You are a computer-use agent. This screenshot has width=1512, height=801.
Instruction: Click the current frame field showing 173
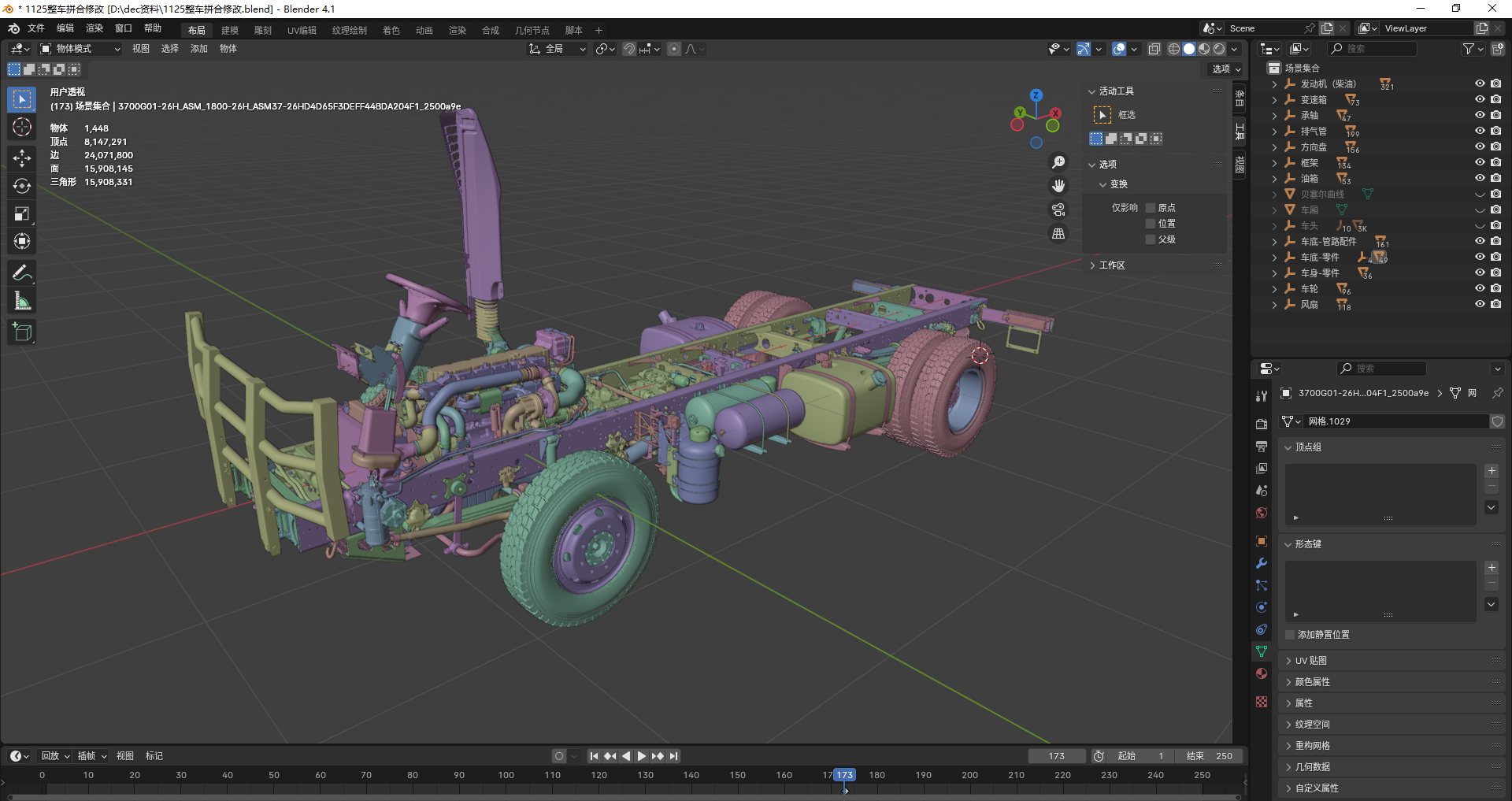point(1056,756)
